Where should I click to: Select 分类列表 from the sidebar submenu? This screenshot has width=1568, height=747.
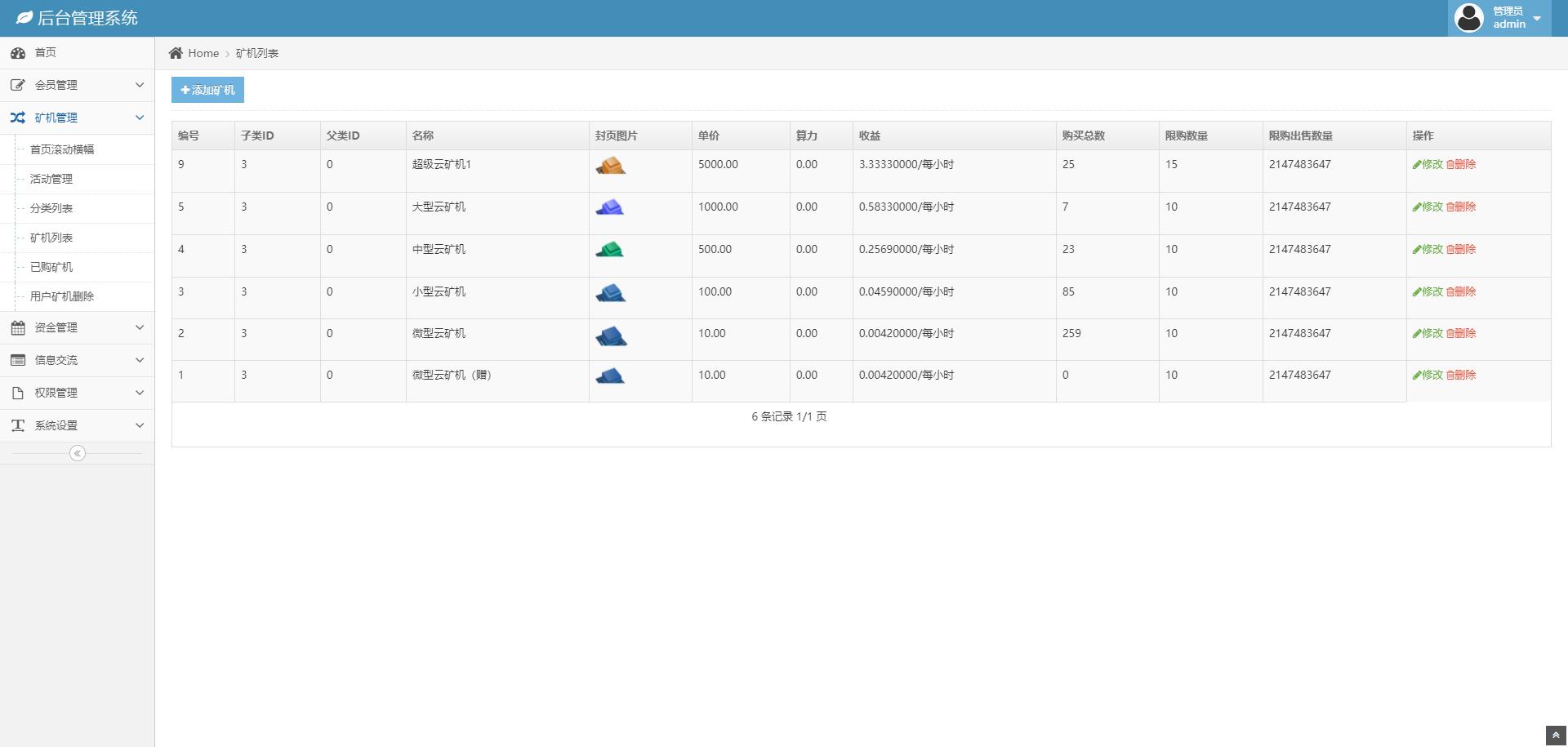(x=51, y=208)
